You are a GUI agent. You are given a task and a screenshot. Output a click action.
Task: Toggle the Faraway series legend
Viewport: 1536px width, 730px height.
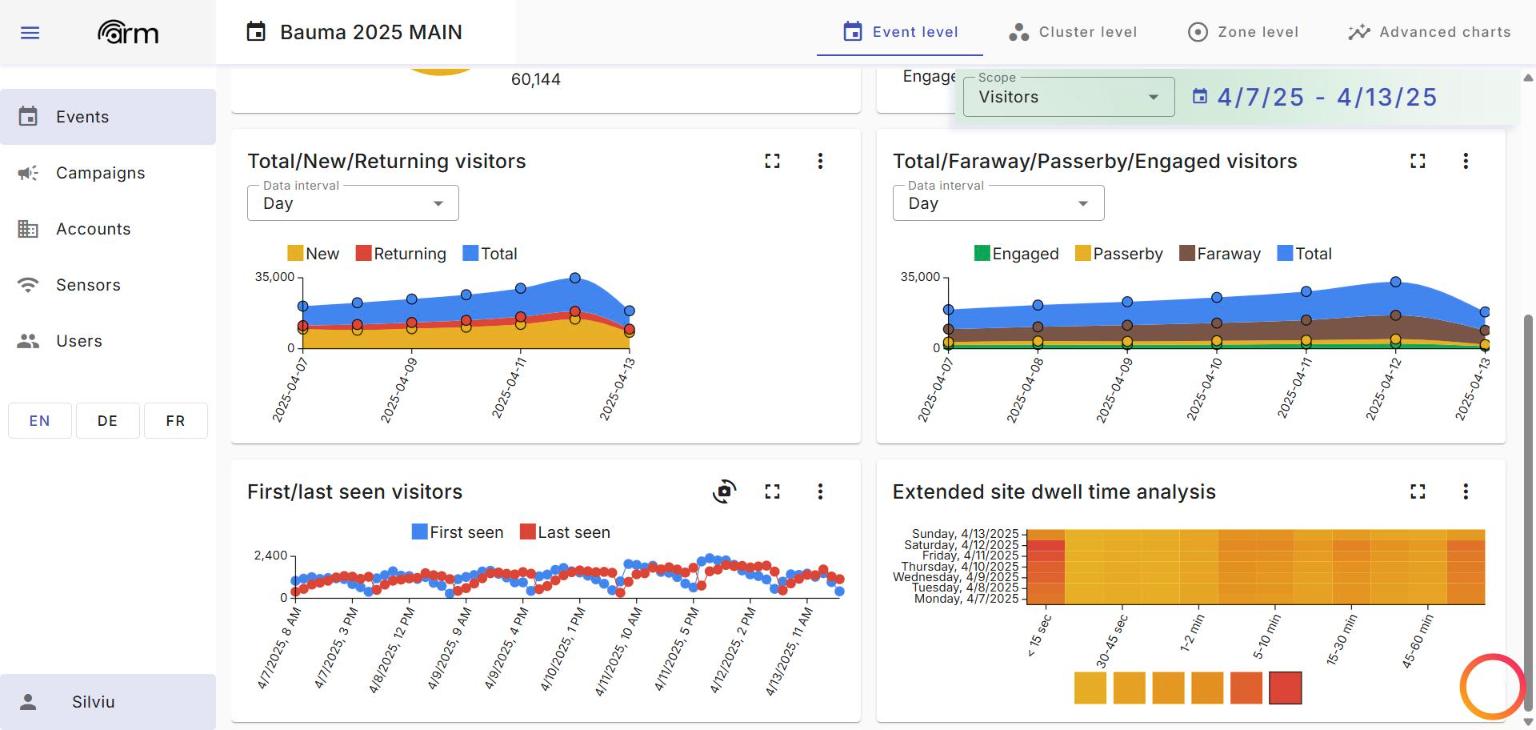[x=1220, y=254]
